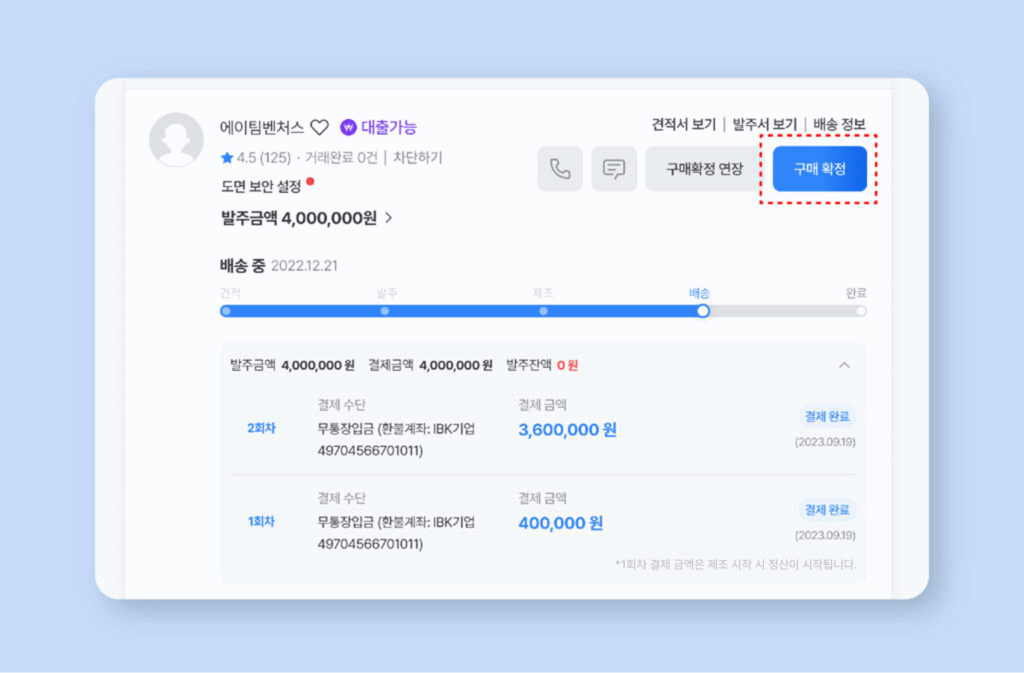Image resolution: width=1024 pixels, height=673 pixels.
Task: Click the user profile avatar
Action: point(176,140)
